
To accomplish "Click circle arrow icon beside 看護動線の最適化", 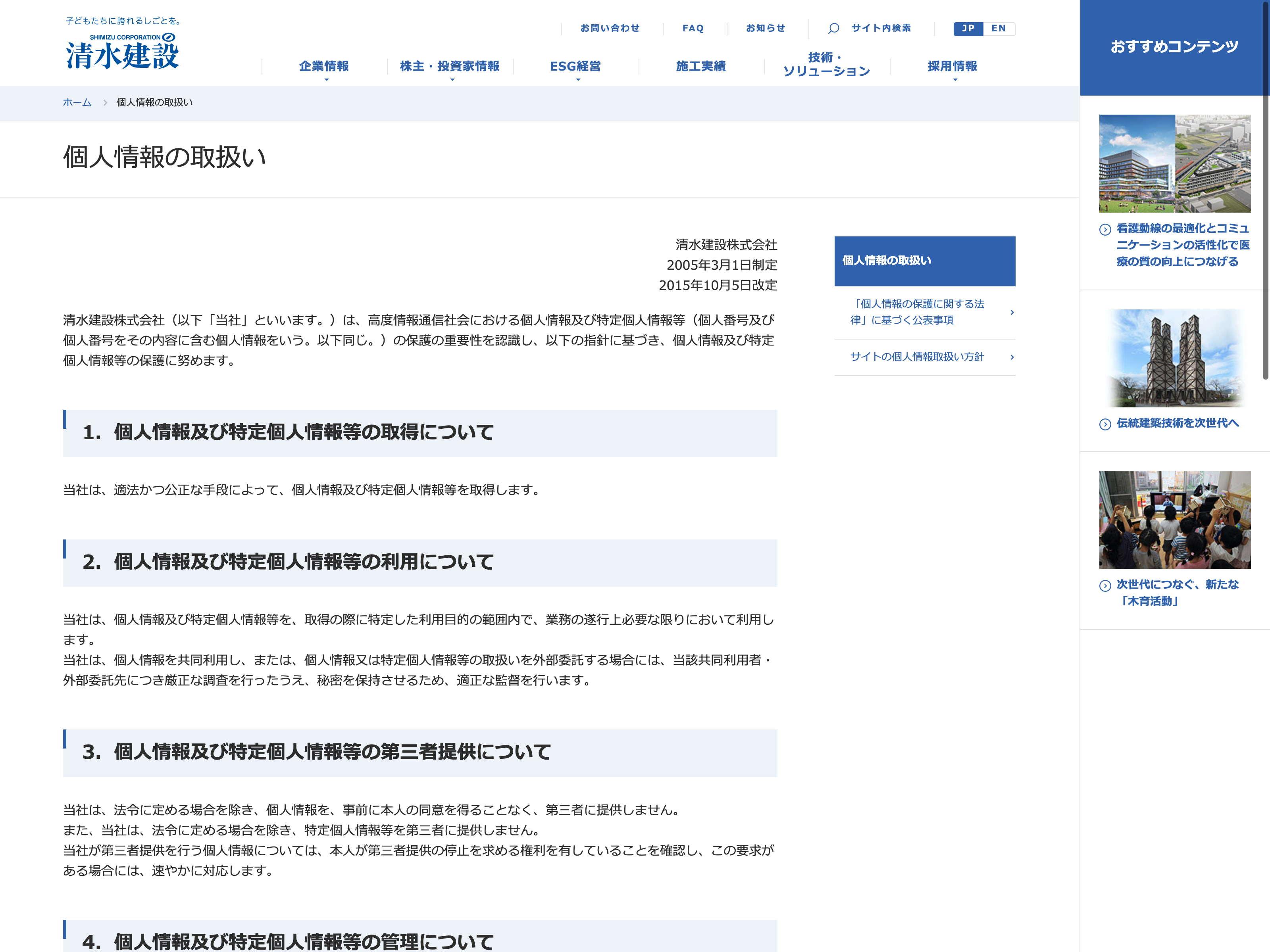I will (x=1105, y=230).
